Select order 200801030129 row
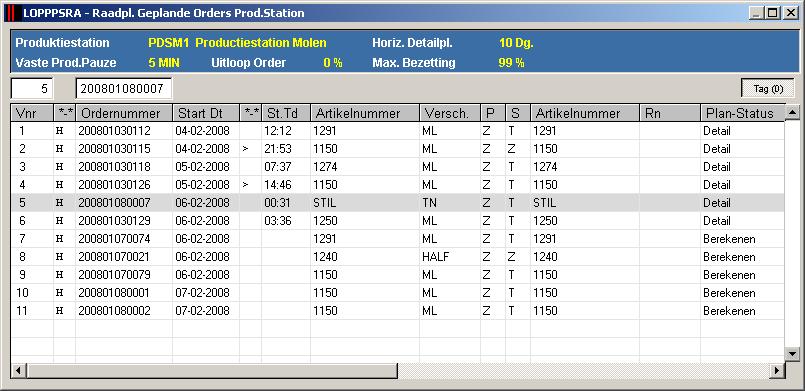This screenshot has width=805, height=391. (397, 221)
